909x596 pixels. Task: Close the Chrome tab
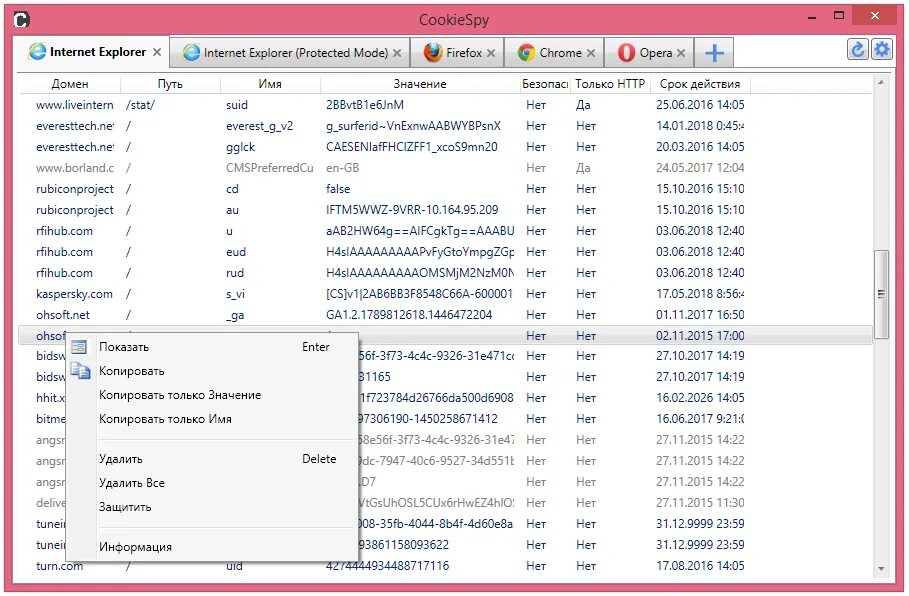591,53
